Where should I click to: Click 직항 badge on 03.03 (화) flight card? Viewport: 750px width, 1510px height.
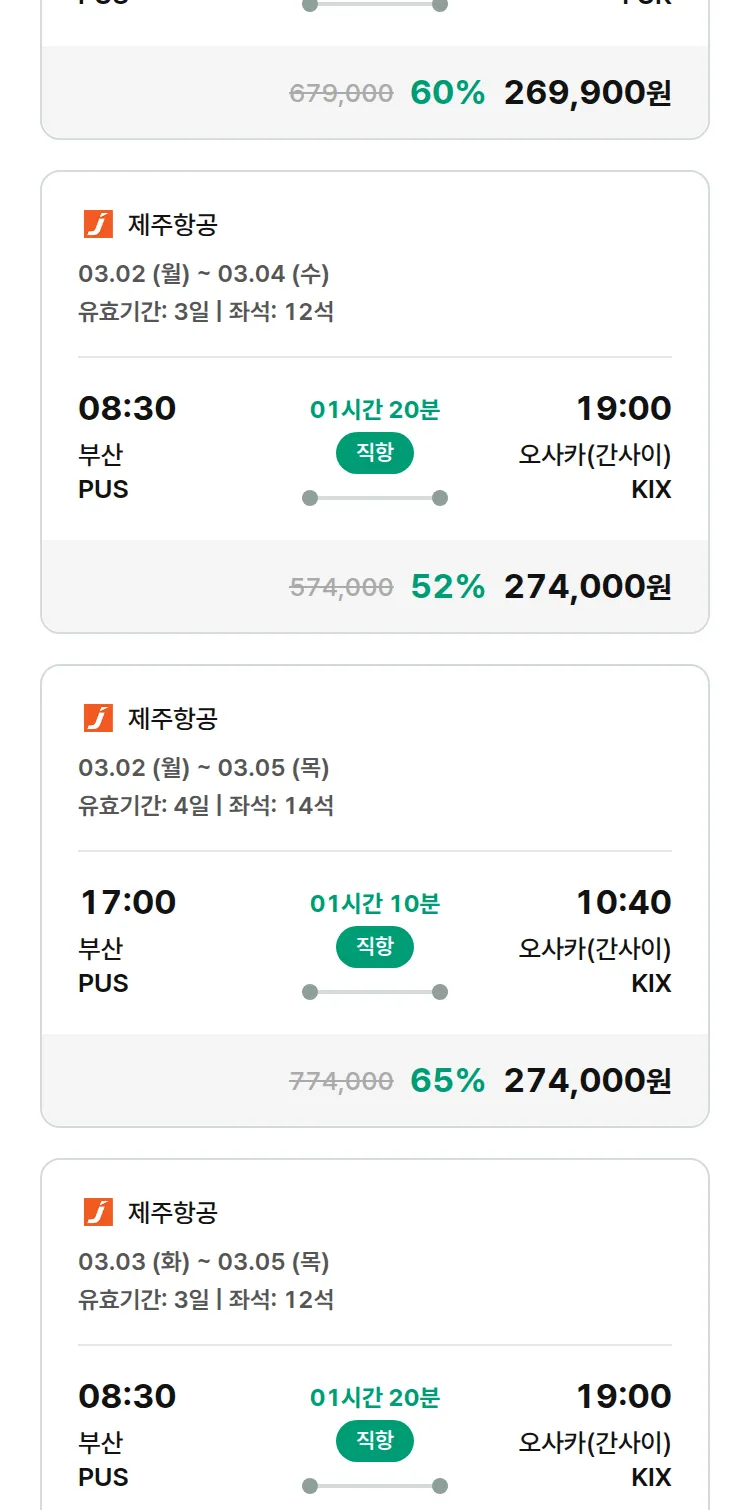click(375, 1441)
